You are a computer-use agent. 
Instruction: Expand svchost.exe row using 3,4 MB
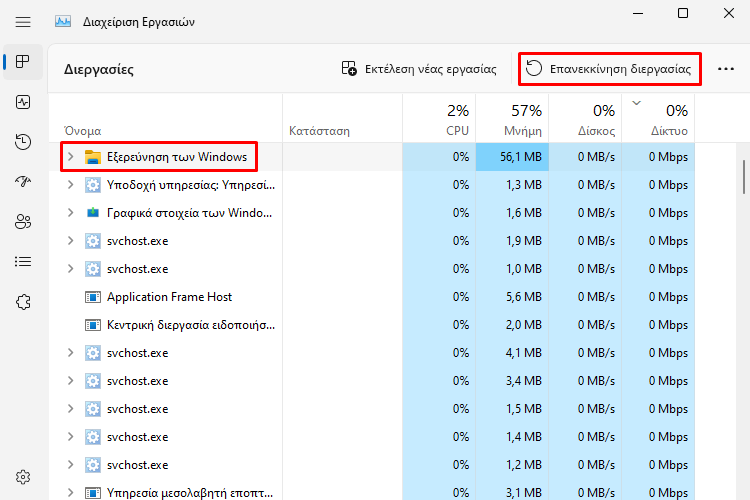(70, 380)
